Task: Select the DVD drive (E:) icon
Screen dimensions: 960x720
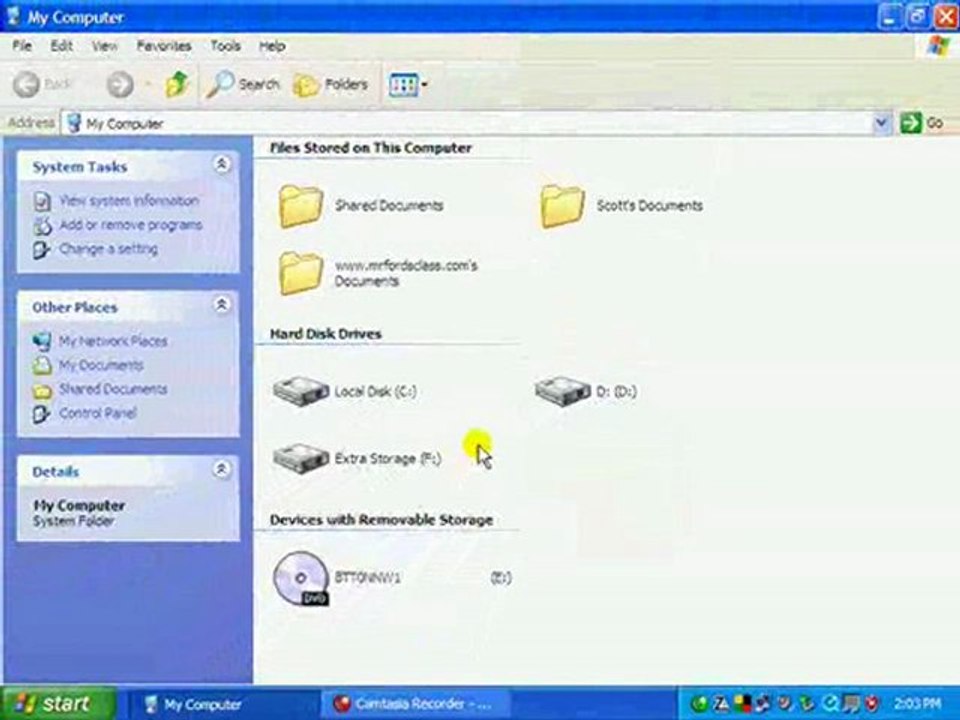Action: 301,579
